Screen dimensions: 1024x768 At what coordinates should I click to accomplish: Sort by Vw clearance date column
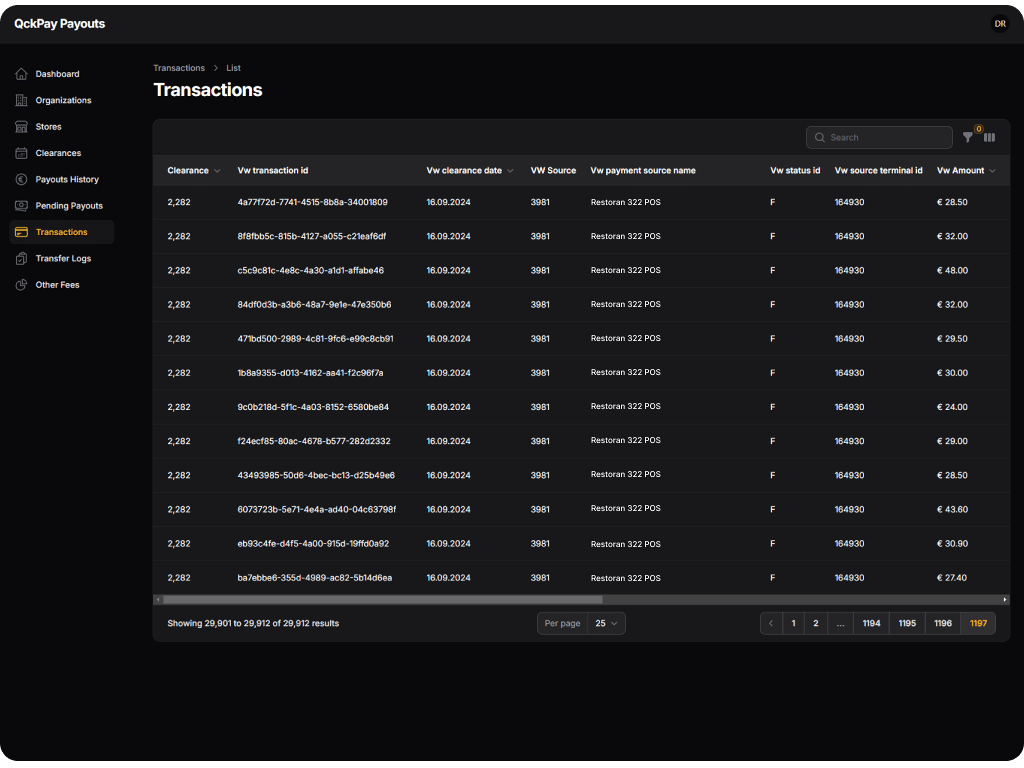point(469,171)
